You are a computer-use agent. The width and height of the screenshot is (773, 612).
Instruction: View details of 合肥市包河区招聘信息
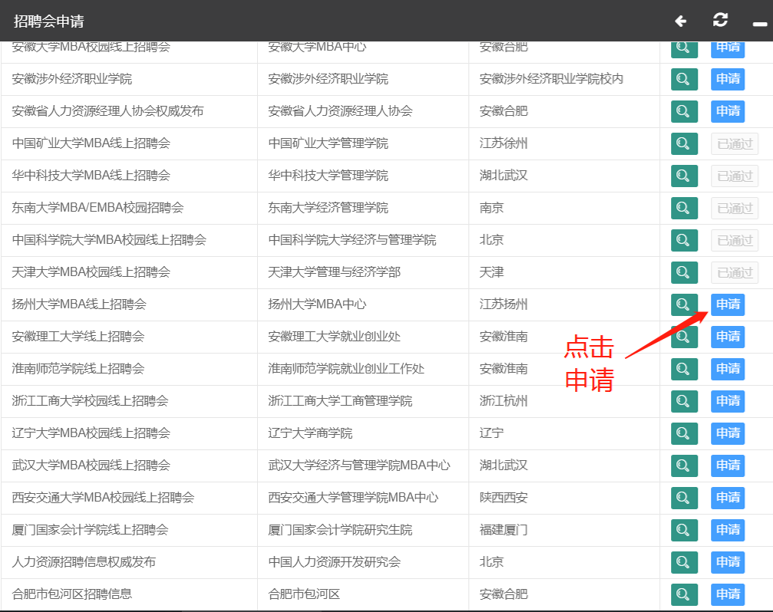tap(684, 594)
